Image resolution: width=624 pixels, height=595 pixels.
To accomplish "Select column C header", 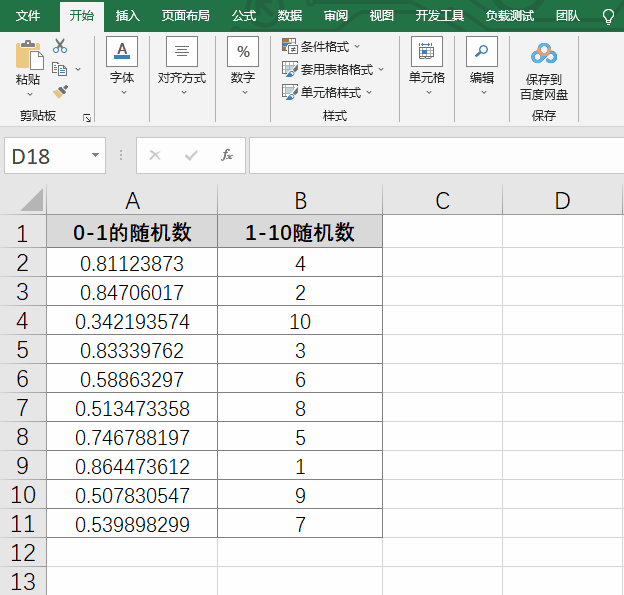I will point(443,200).
